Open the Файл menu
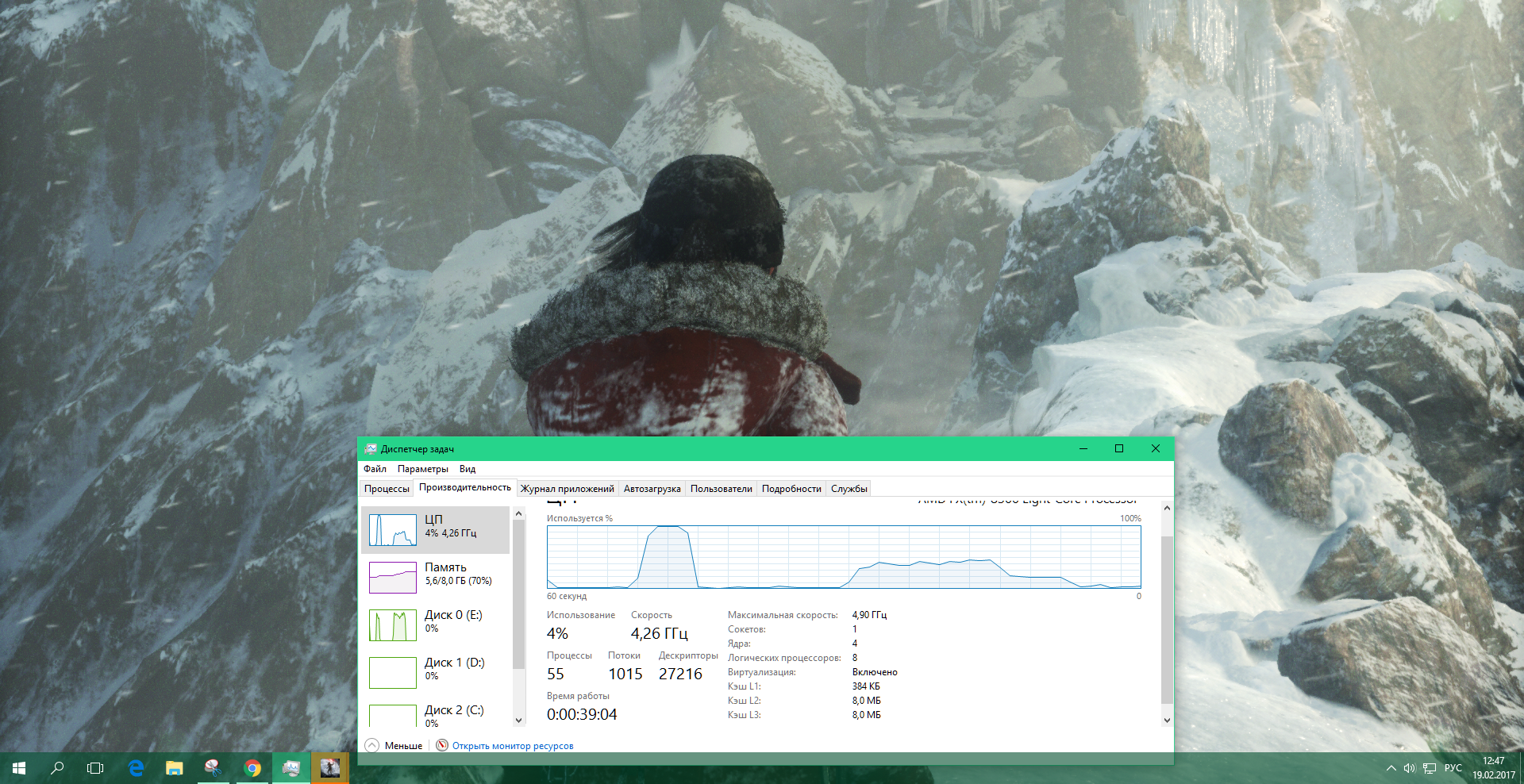Viewport: 1524px width, 784px height. (375, 469)
